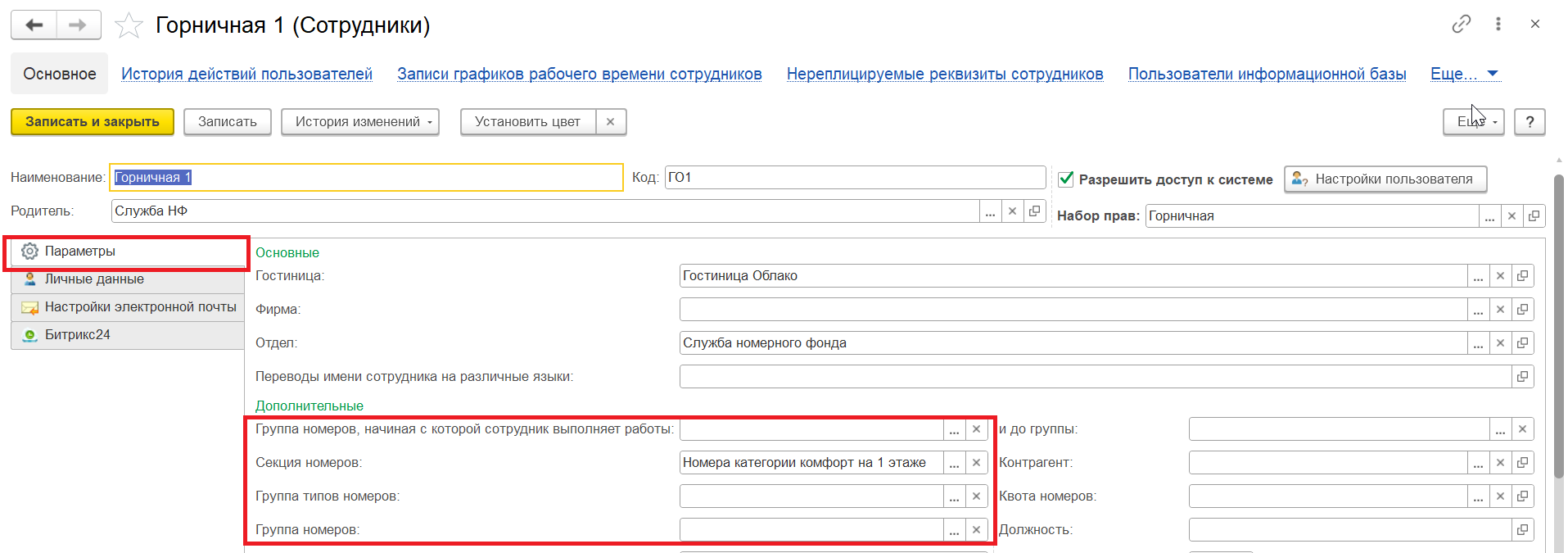Open the Основное tab

[x=60, y=74]
